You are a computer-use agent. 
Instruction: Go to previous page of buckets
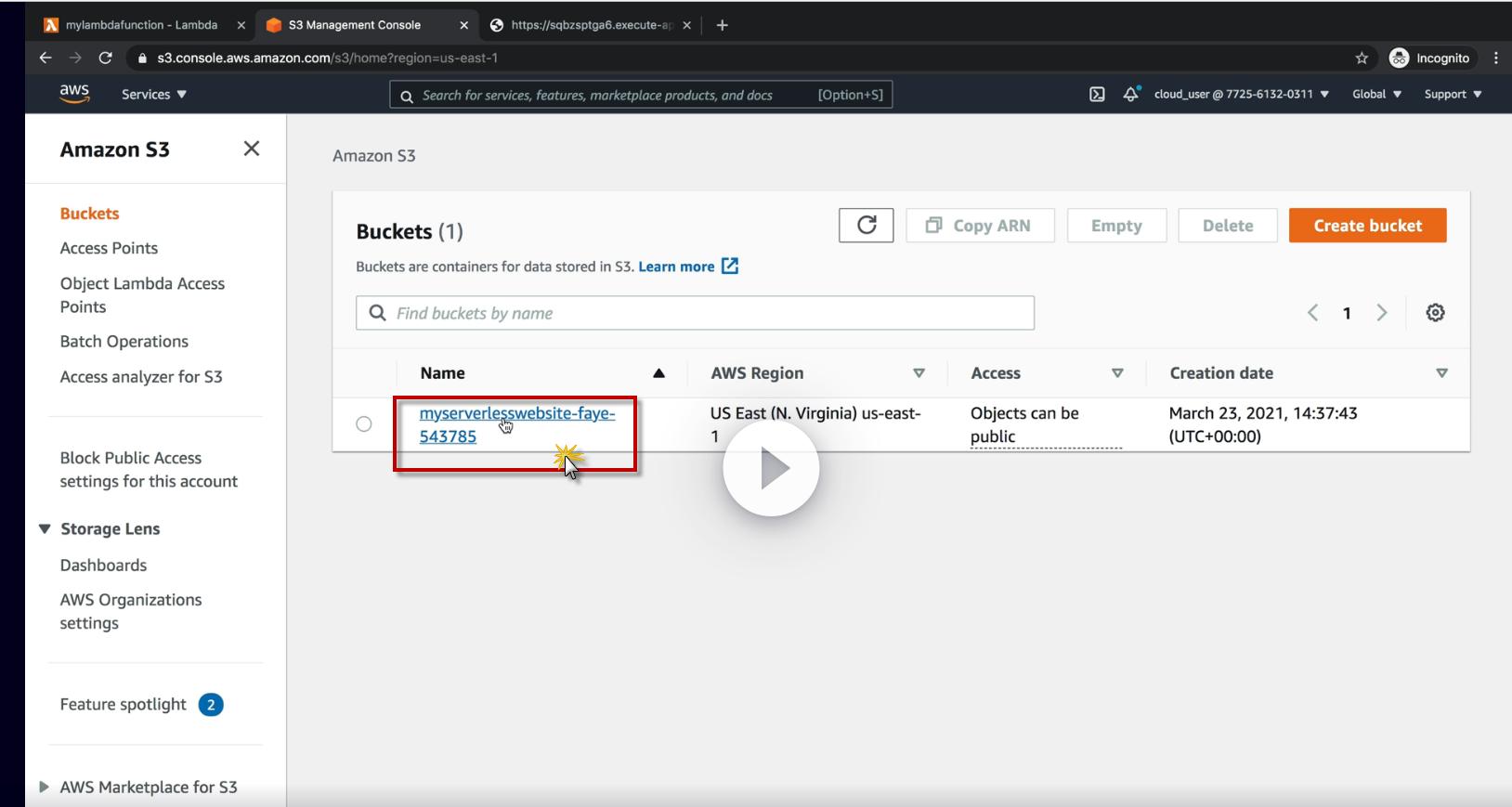pos(1312,313)
